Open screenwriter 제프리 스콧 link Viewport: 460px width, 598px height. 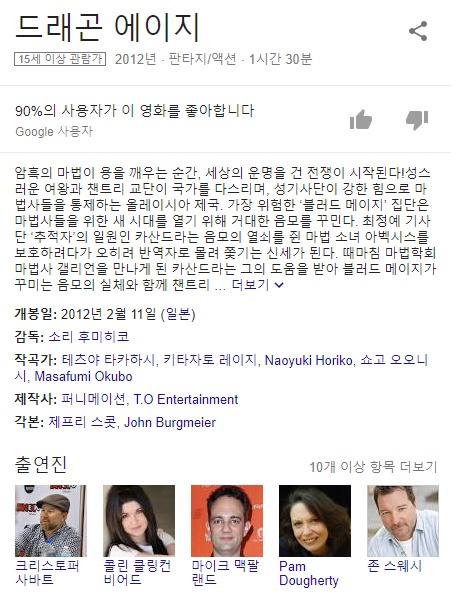coord(82,423)
